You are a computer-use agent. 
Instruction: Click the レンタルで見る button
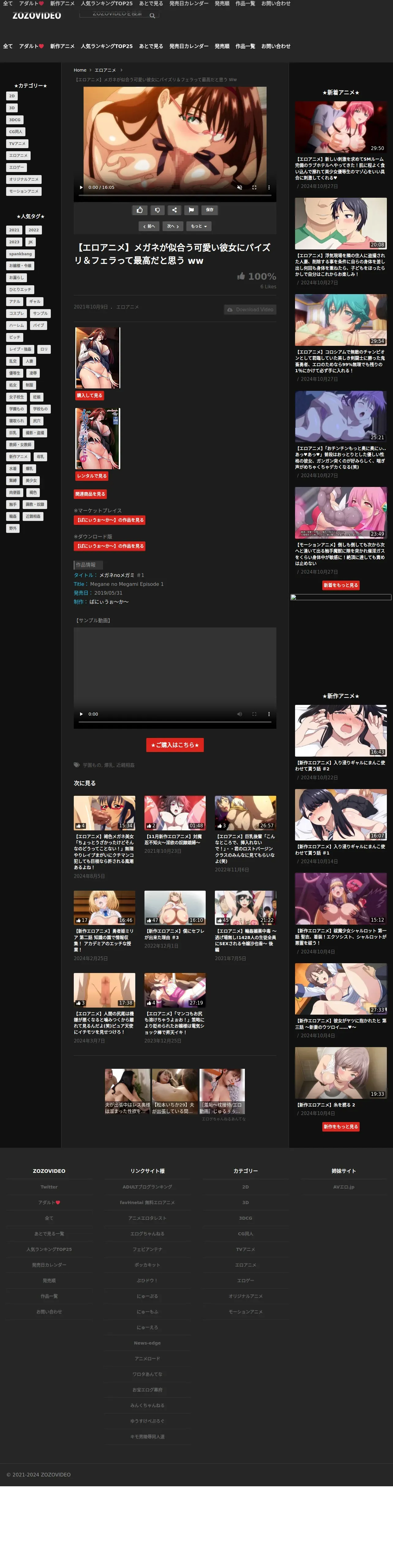(x=91, y=476)
